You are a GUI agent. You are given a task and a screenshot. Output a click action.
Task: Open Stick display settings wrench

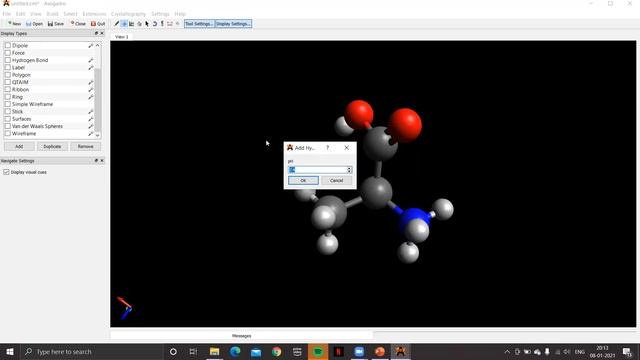click(91, 112)
